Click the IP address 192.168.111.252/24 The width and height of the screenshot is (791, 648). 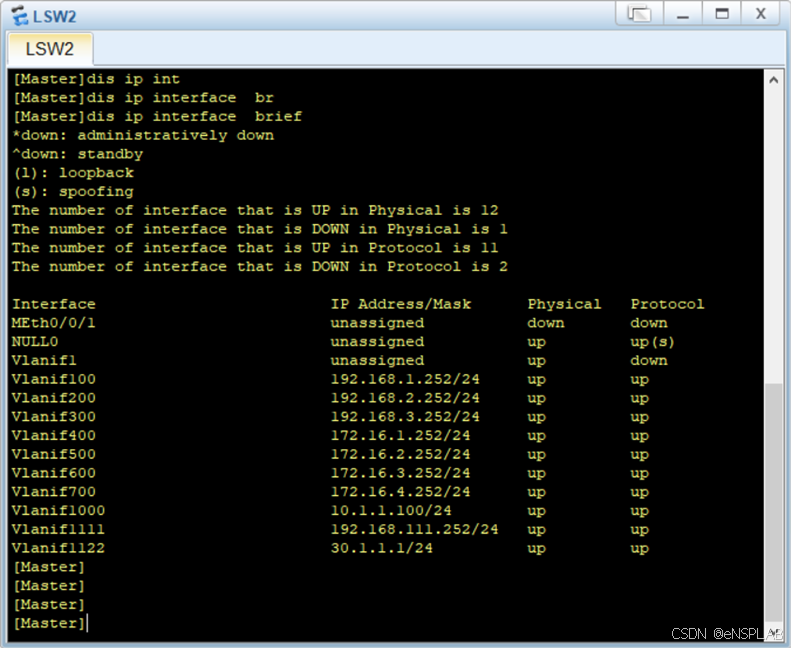414,529
